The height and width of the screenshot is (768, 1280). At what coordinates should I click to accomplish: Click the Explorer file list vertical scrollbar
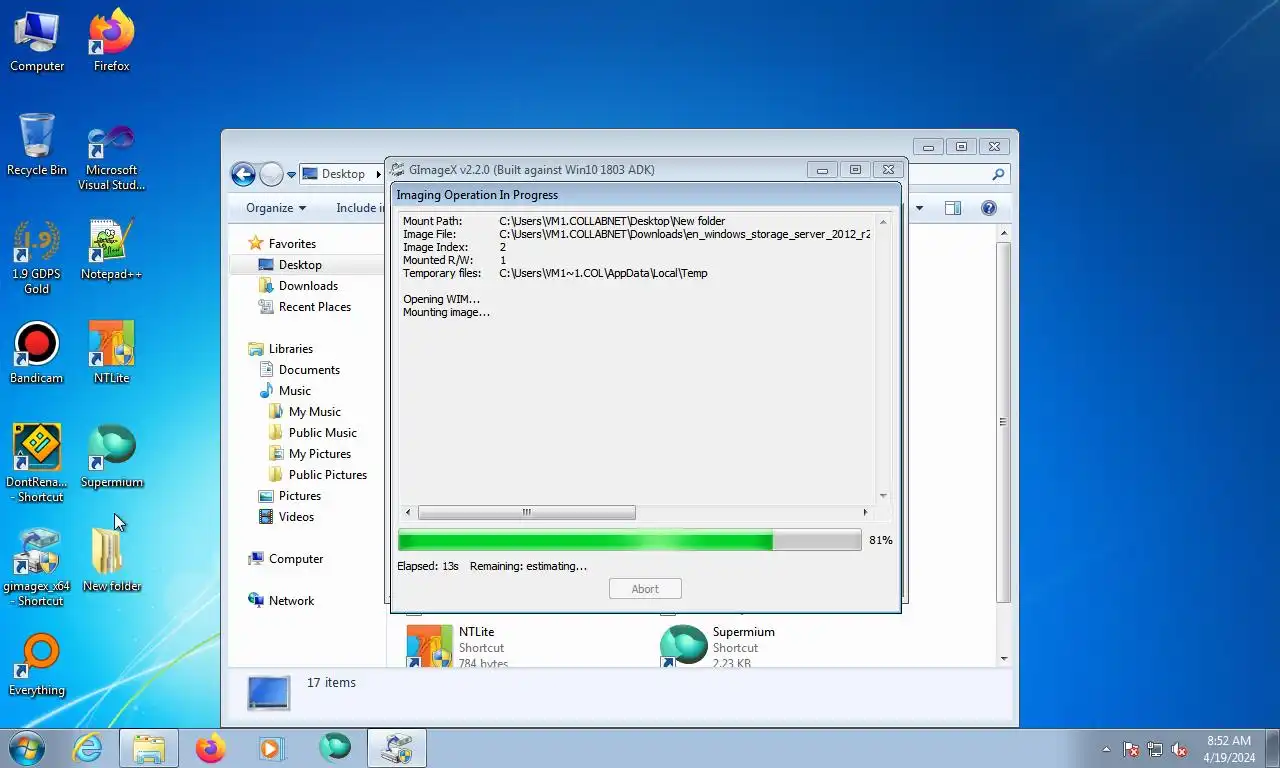point(1003,422)
